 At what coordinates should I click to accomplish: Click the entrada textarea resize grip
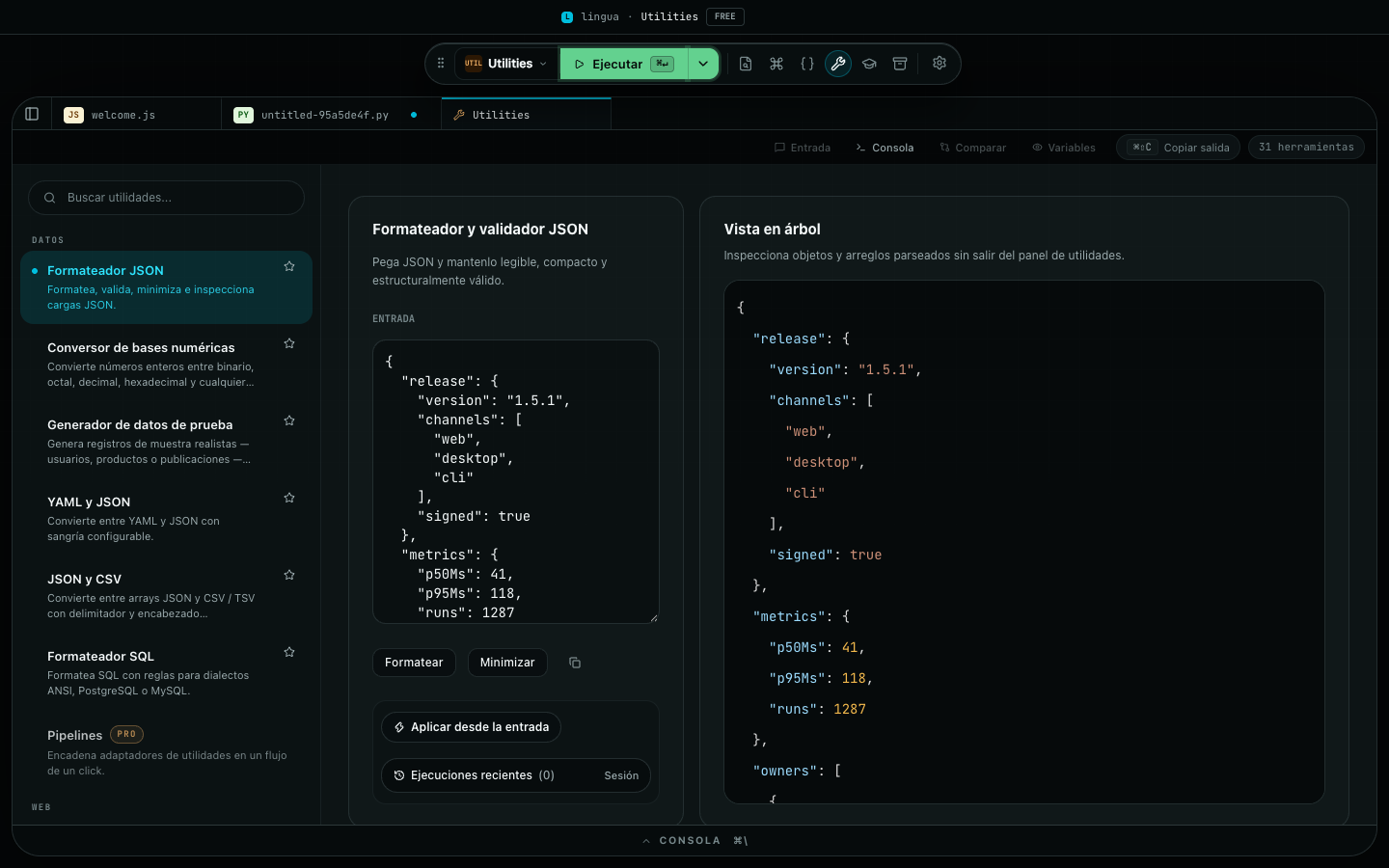coord(653,617)
